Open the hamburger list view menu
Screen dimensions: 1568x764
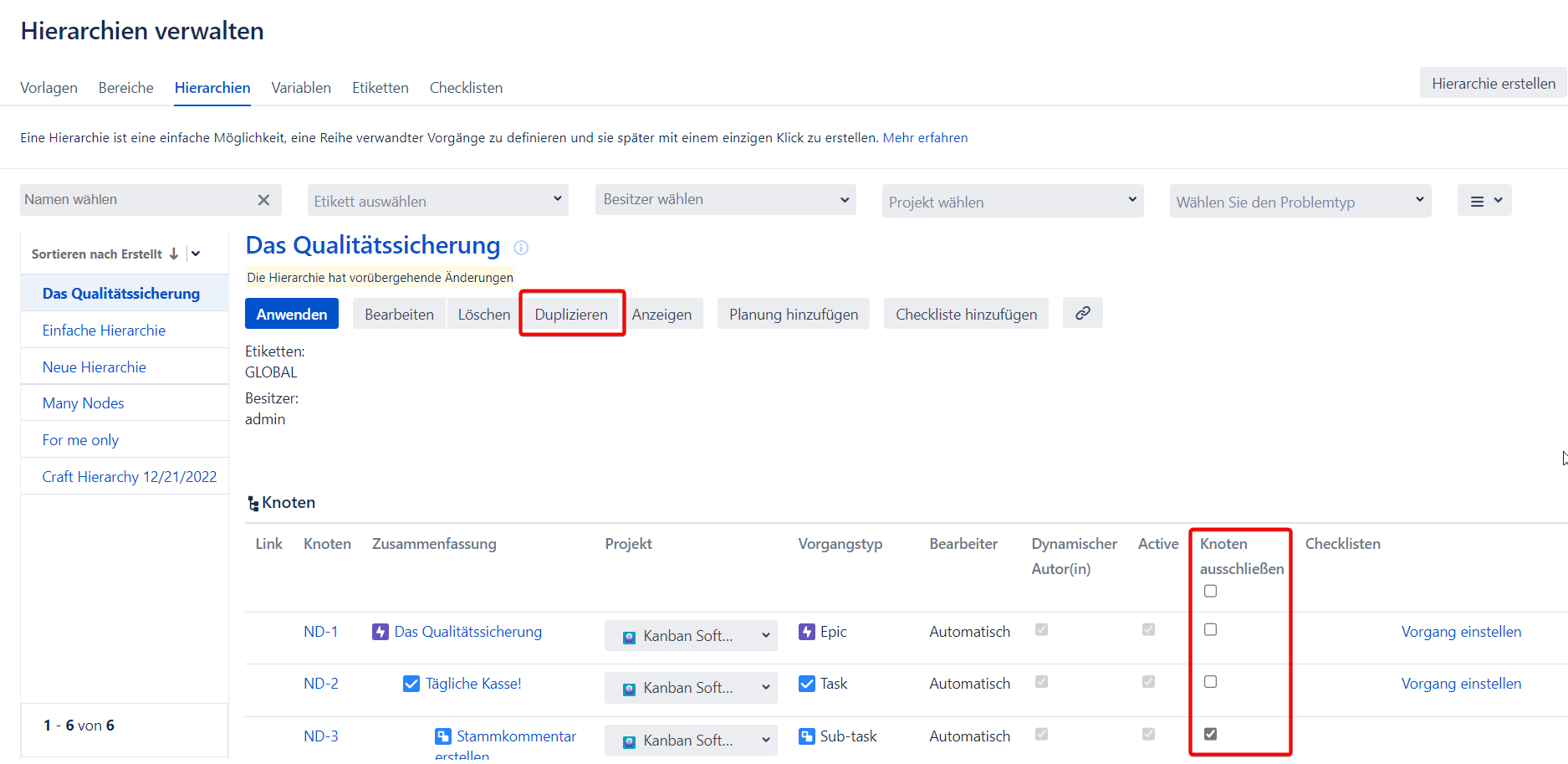(1484, 201)
